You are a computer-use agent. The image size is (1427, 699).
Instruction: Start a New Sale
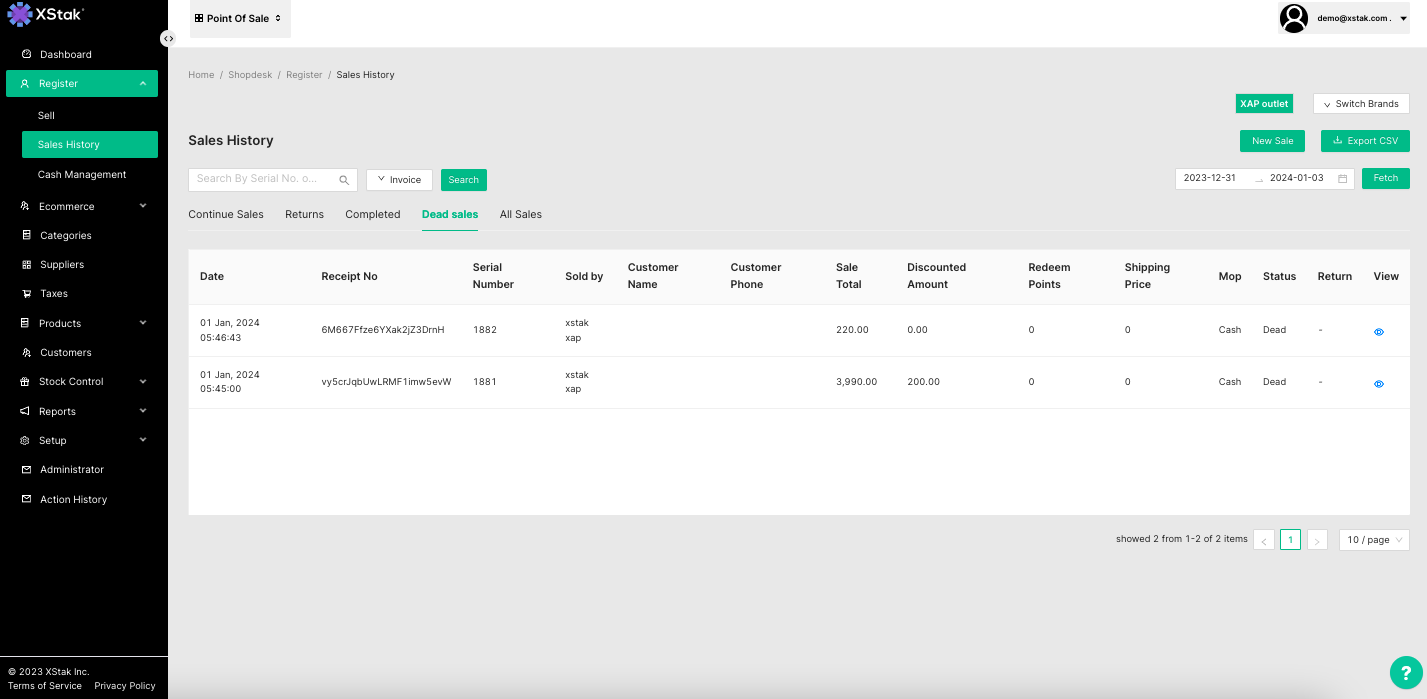(x=1272, y=141)
